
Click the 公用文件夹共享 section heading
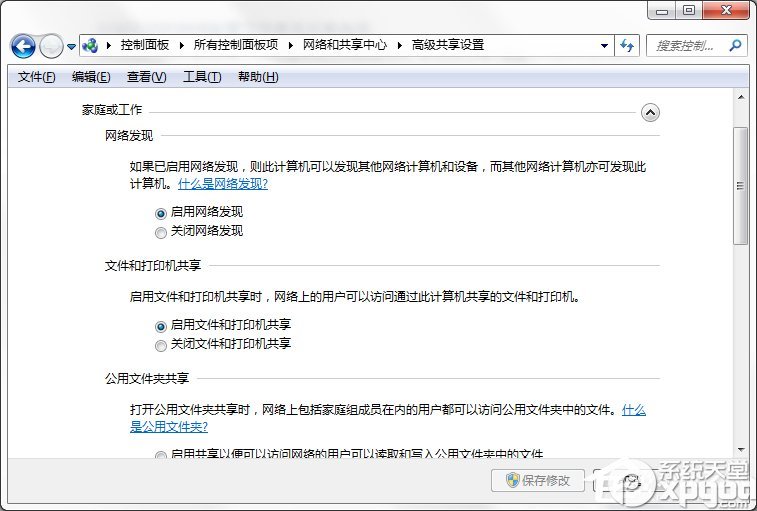(147, 378)
